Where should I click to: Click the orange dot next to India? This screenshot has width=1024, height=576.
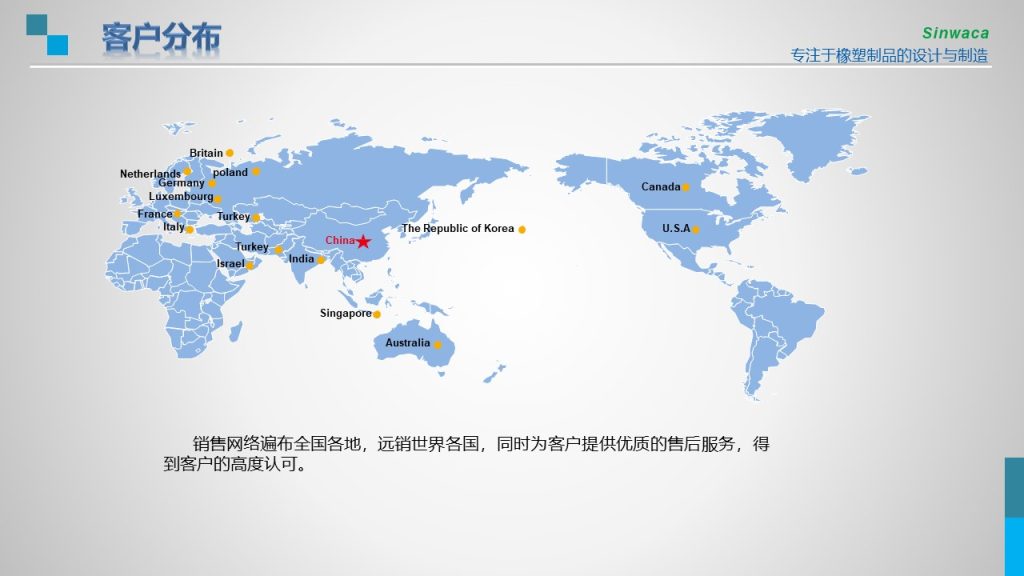(321, 260)
